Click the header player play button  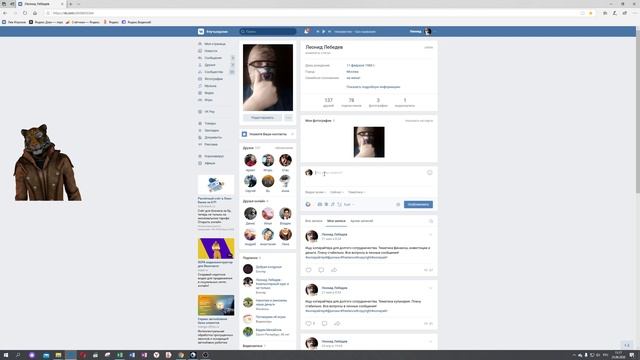click(324, 31)
